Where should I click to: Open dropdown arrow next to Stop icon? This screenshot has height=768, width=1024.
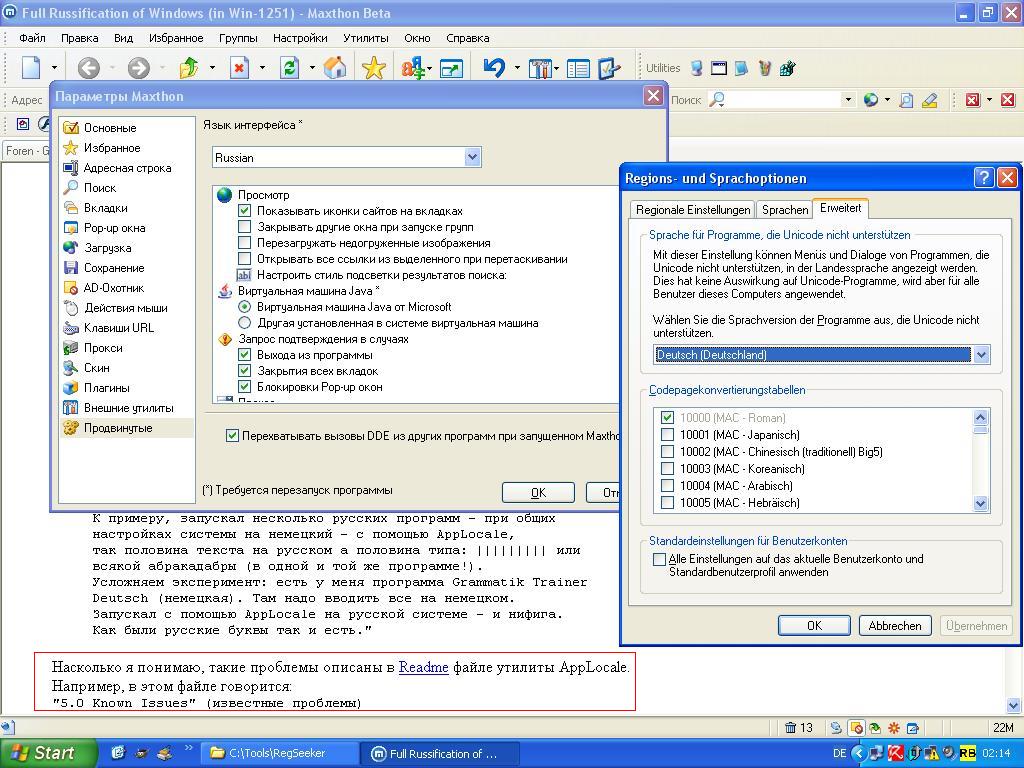[x=262, y=67]
